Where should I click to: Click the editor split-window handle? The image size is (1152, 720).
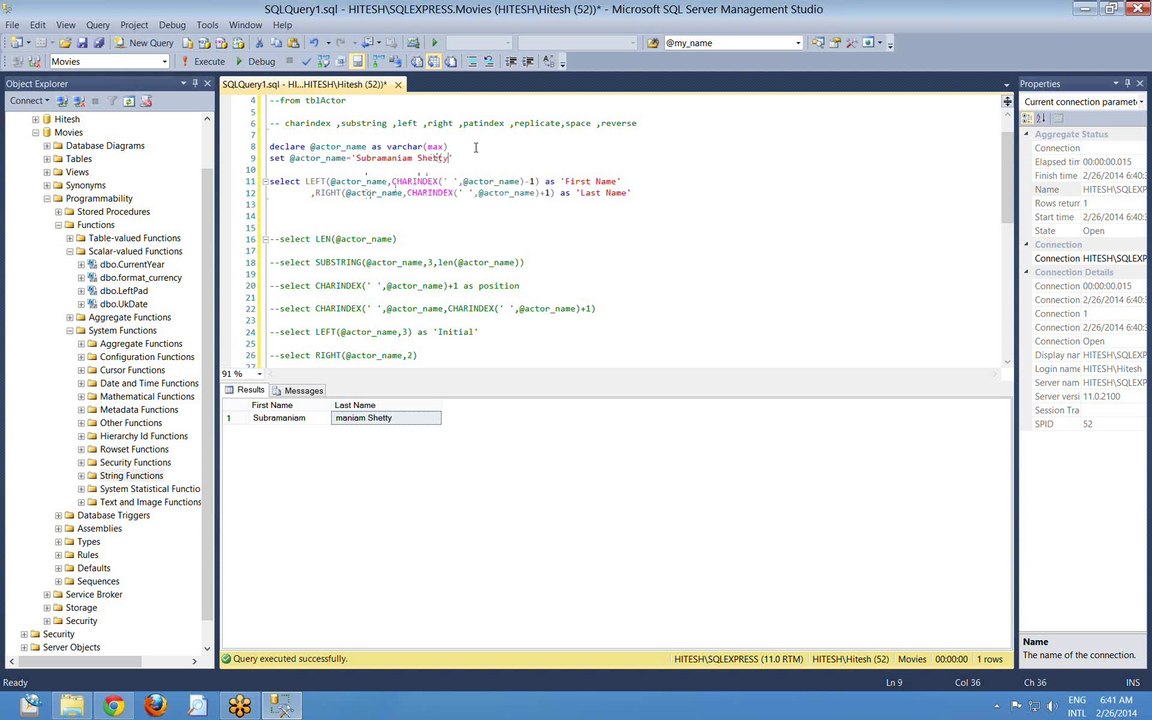1007,101
